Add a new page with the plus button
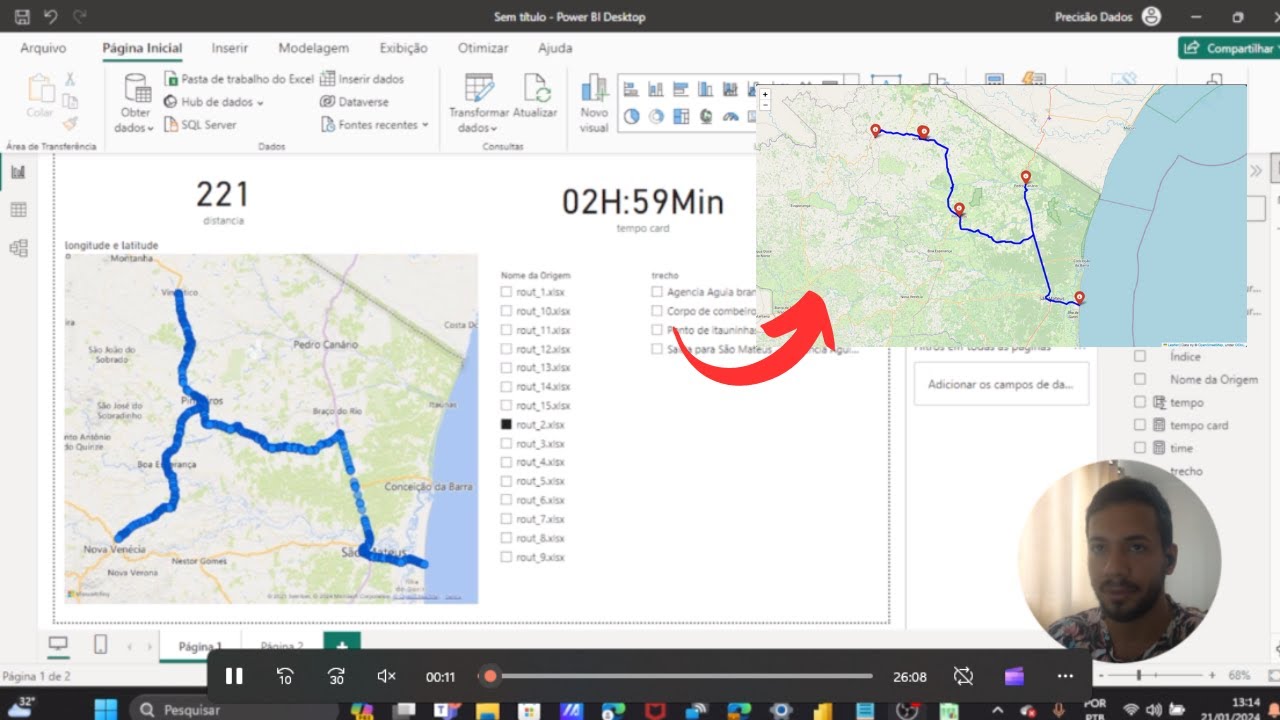Viewport: 1280px width, 720px height. (342, 646)
